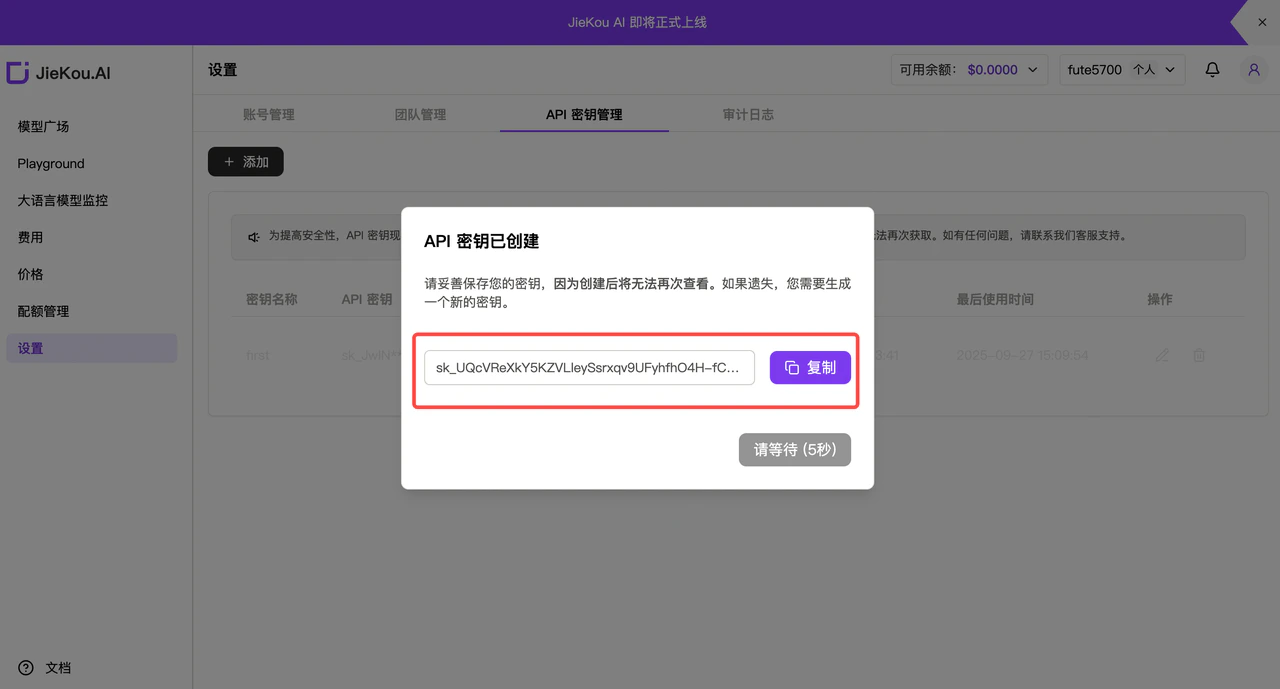Viewport: 1280px width, 689px height.
Task: Click the generated API key text field
Action: coord(589,368)
